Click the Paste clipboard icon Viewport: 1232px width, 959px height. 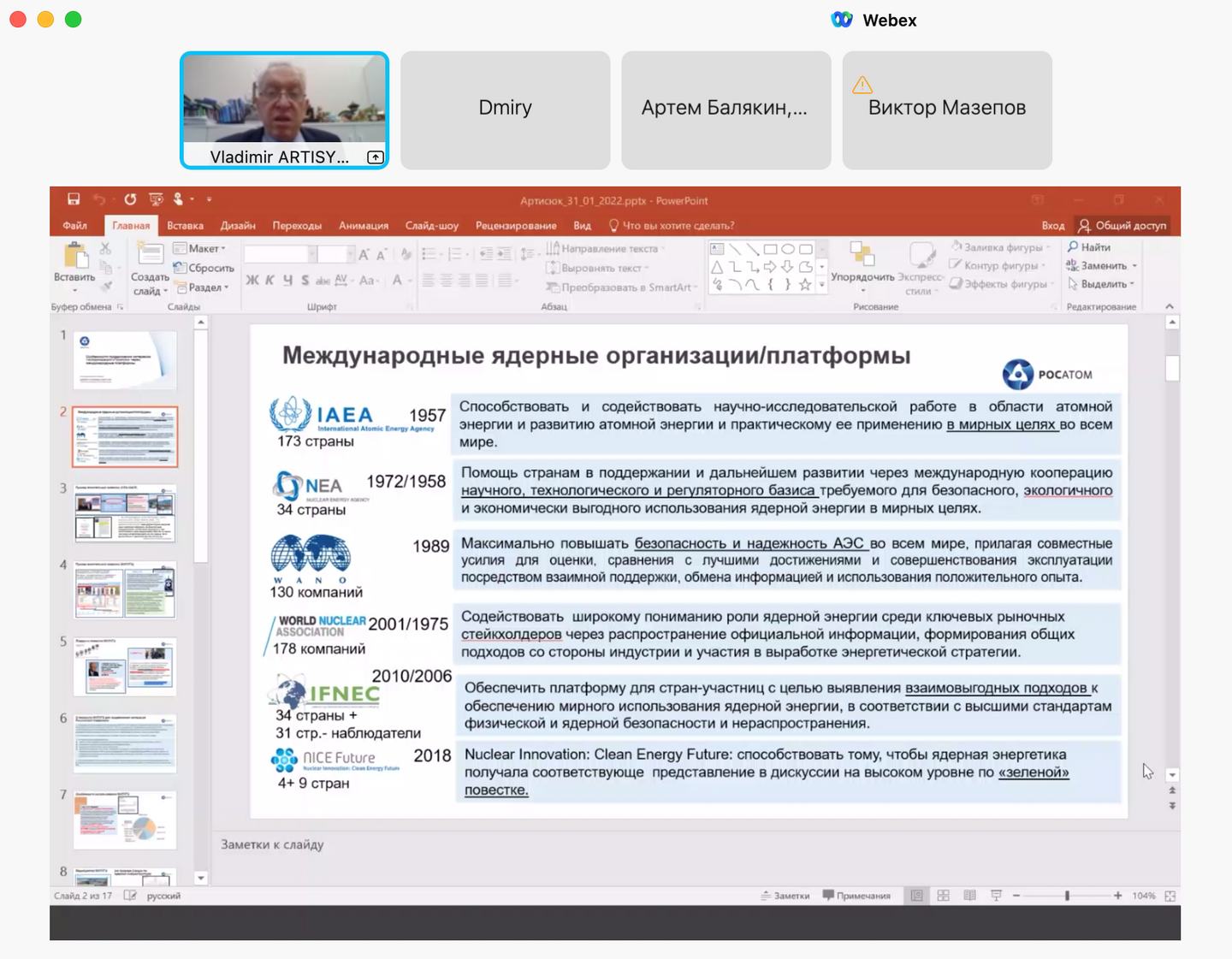75,255
